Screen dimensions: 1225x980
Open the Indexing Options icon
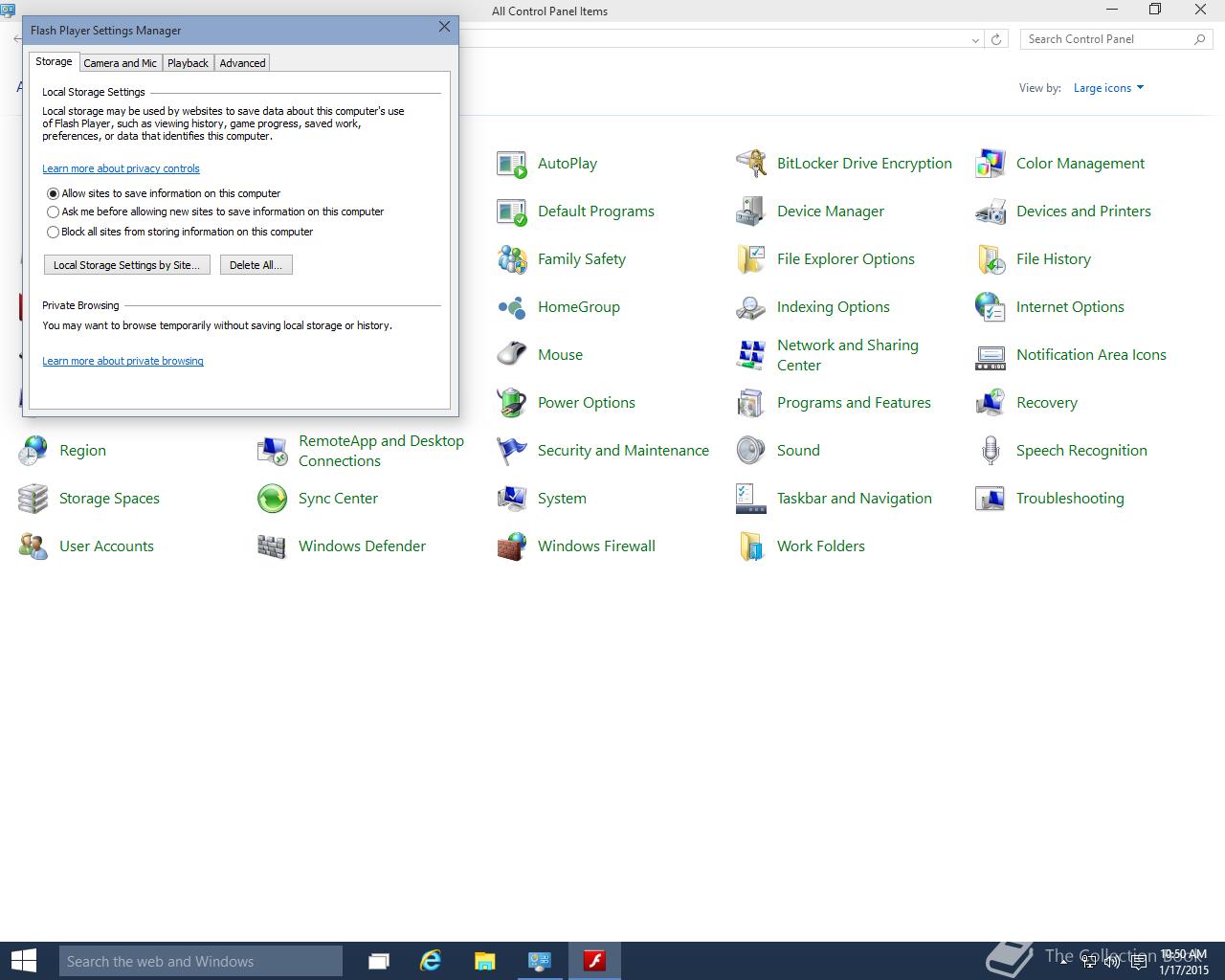(x=751, y=307)
